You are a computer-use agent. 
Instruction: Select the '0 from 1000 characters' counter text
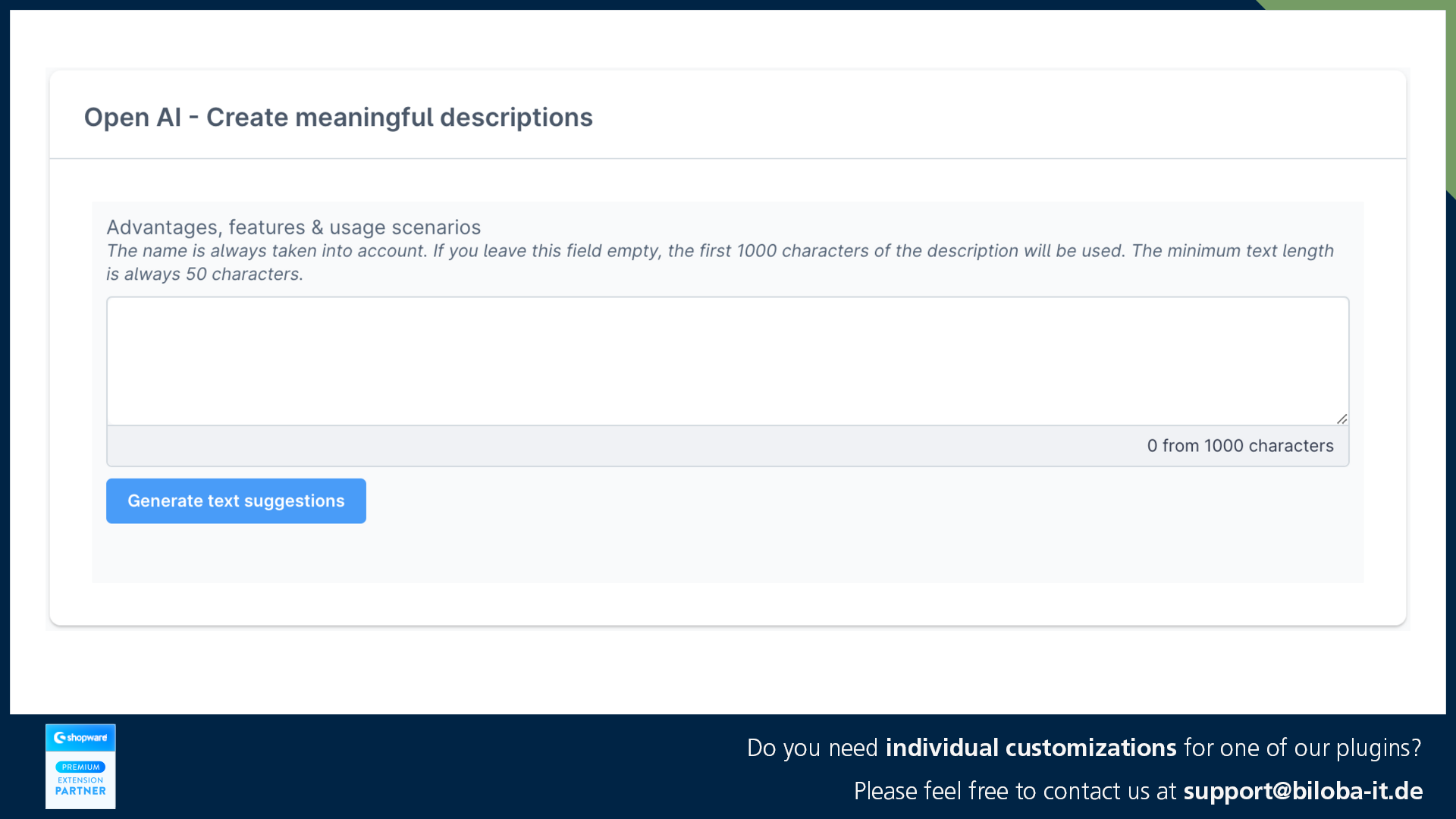[x=1240, y=446]
